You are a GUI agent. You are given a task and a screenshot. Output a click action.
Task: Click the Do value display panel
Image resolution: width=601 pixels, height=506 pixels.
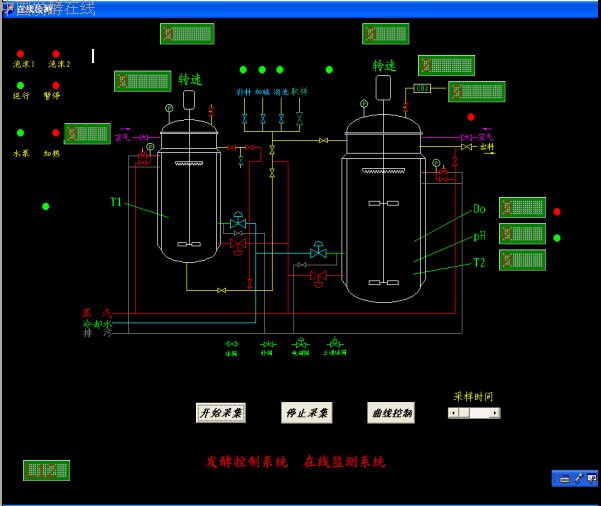[522, 208]
